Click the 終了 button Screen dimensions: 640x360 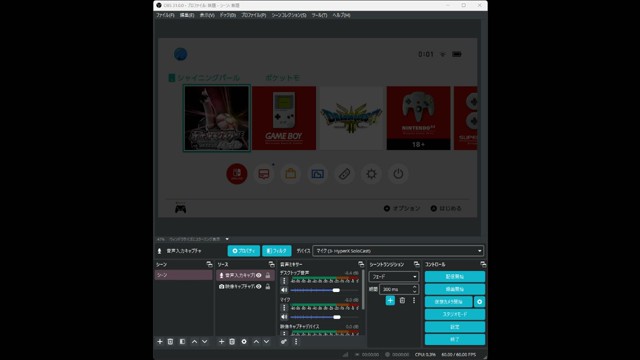click(455, 340)
